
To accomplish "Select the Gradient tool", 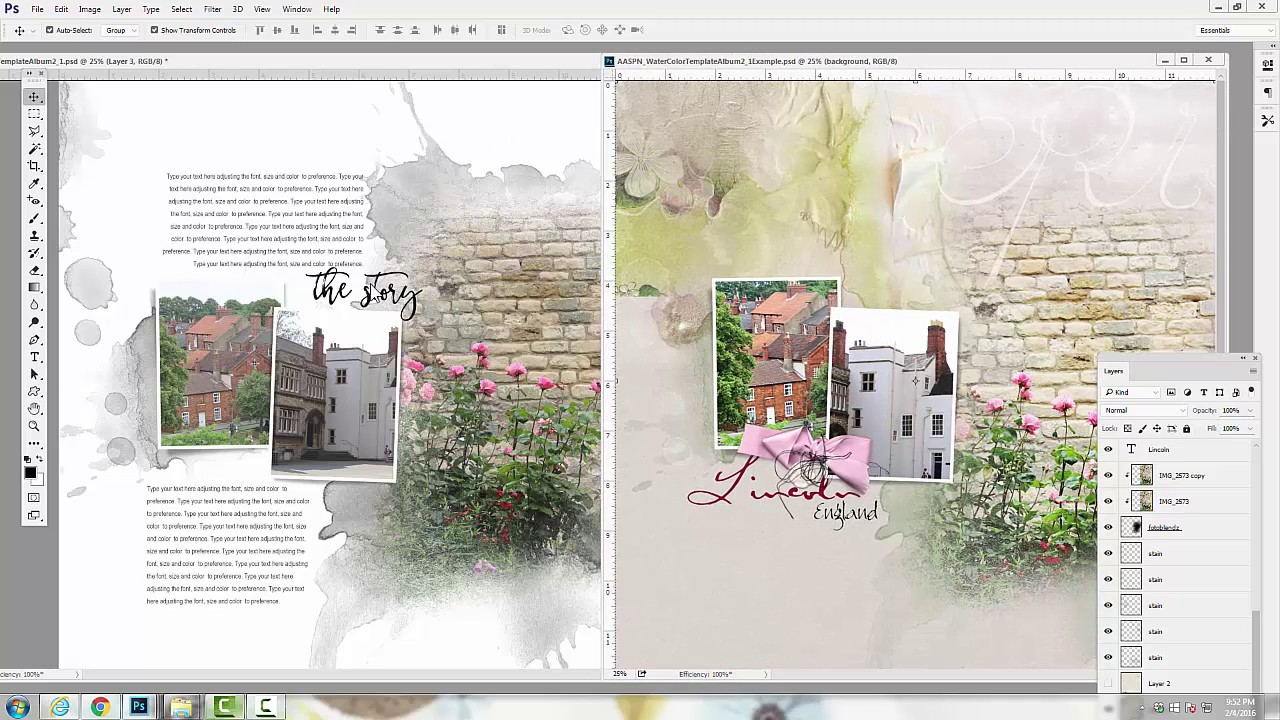I will (x=34, y=287).
